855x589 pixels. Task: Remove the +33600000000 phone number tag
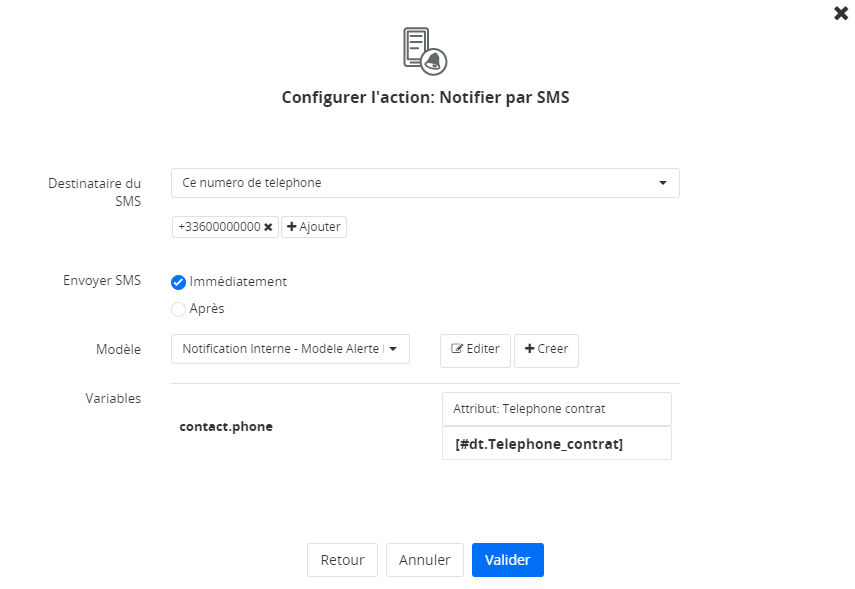[x=268, y=227]
